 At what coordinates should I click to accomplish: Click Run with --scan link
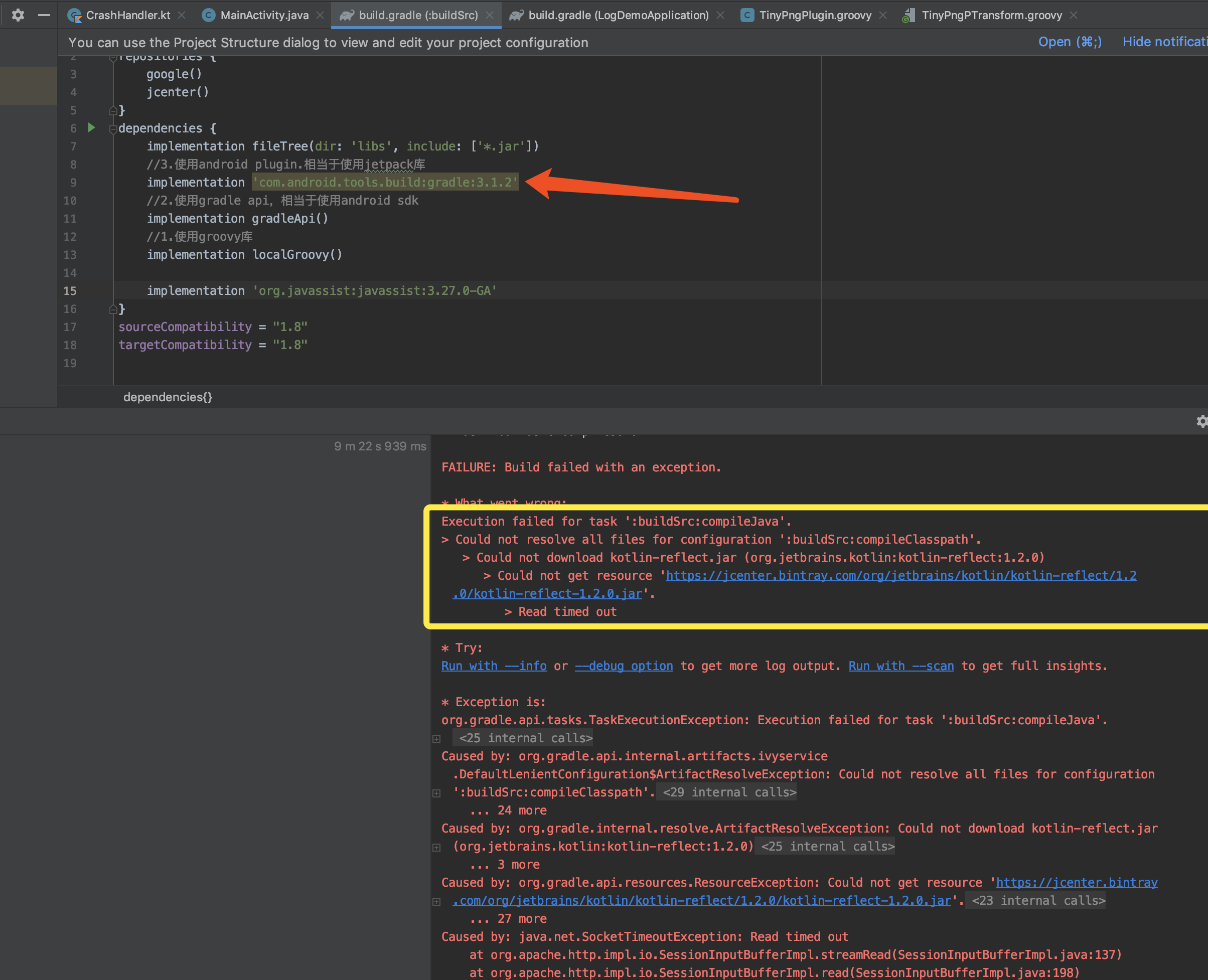point(901,666)
